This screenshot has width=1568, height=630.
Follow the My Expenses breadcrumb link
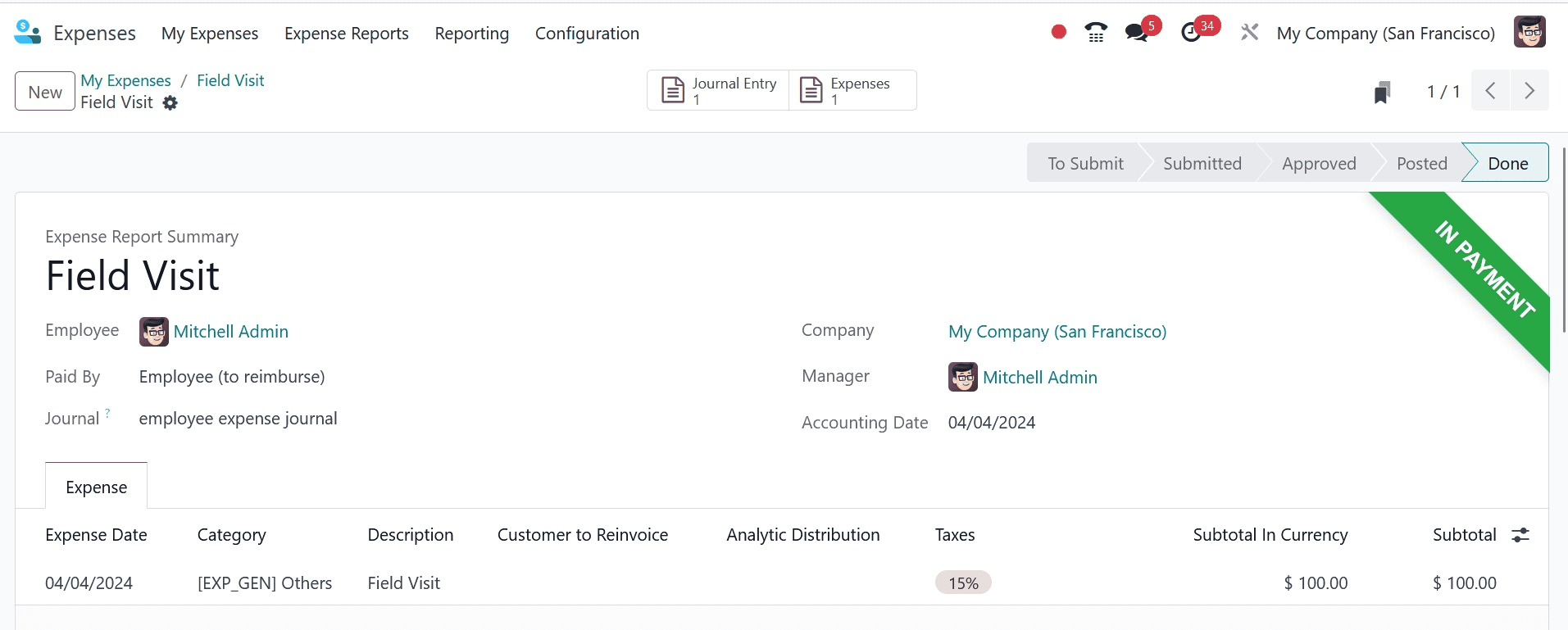pos(125,80)
